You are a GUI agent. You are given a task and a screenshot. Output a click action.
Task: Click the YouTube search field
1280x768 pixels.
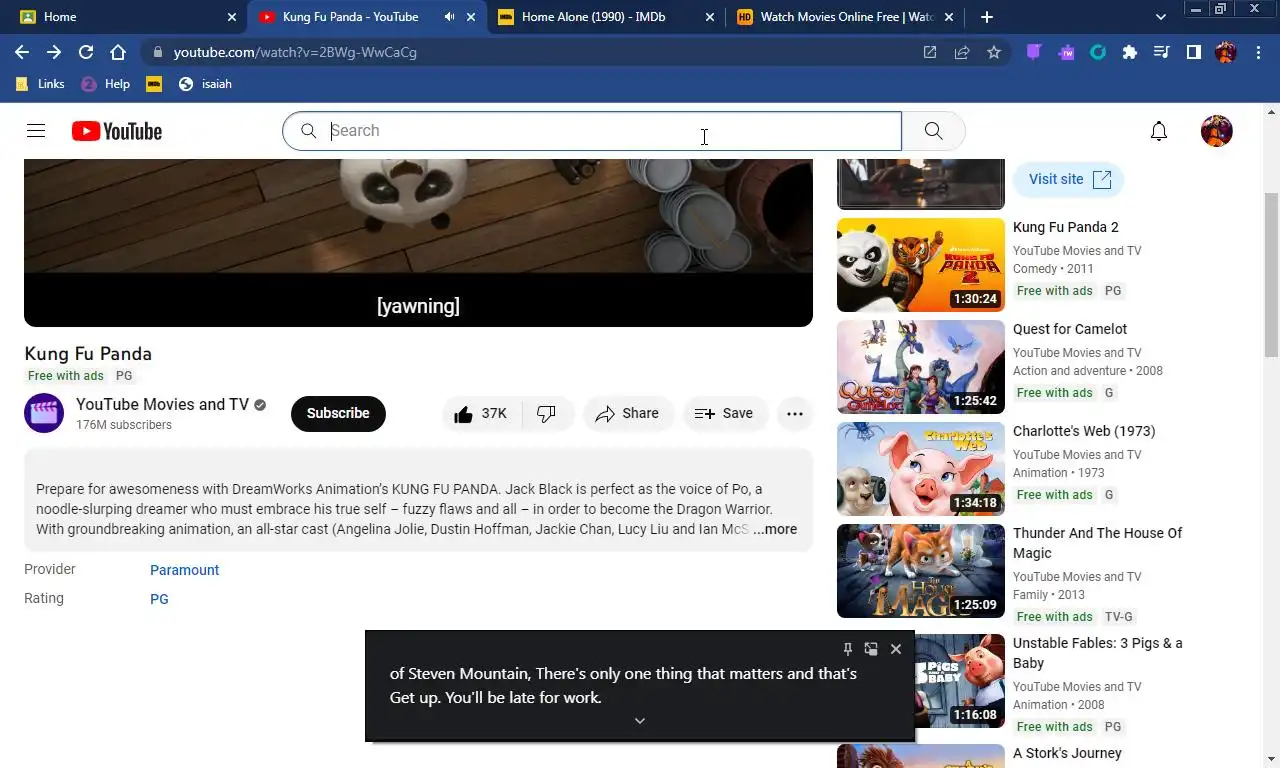click(x=592, y=131)
